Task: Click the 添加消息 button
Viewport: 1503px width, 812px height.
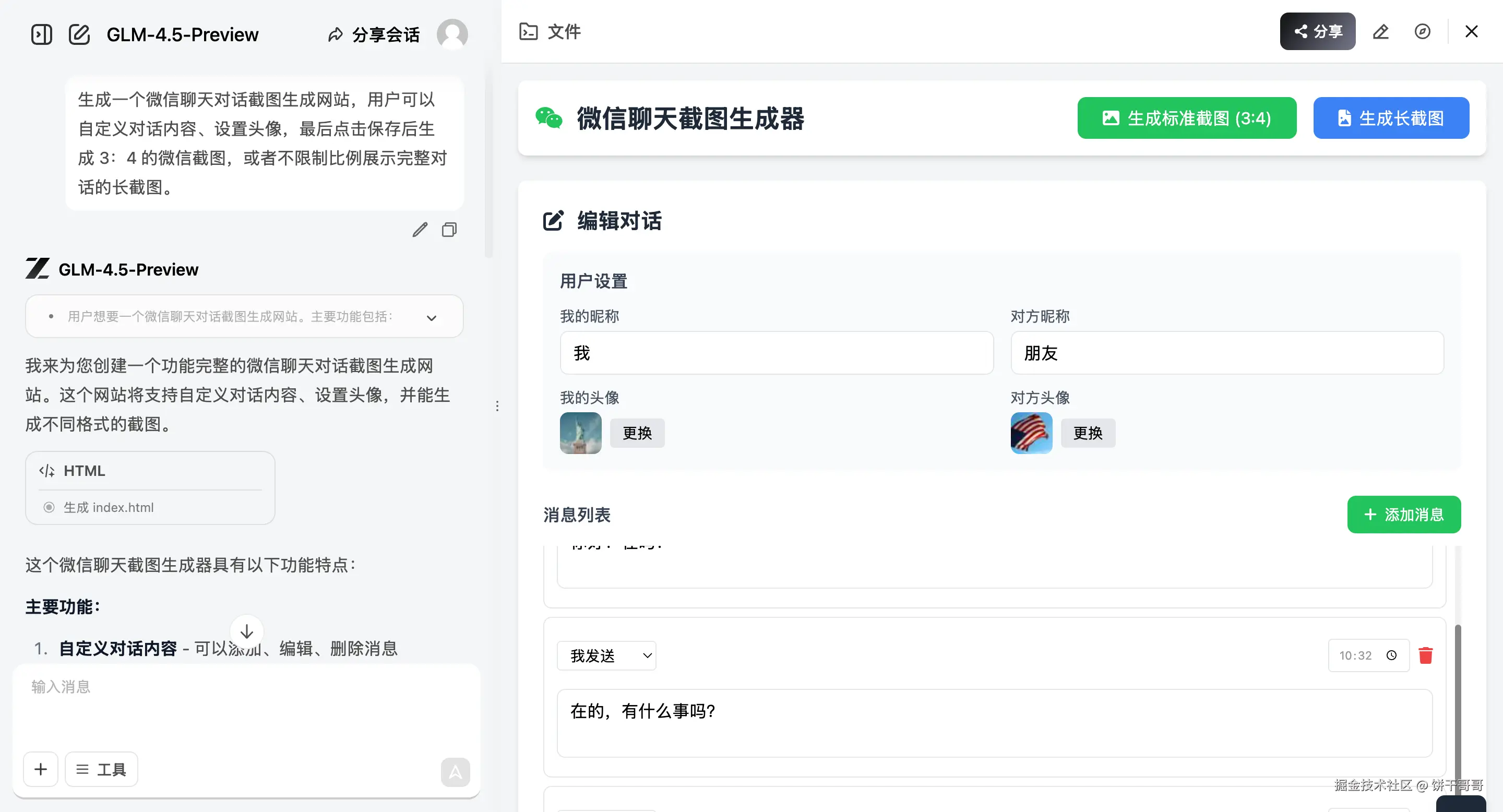Action: coord(1403,515)
